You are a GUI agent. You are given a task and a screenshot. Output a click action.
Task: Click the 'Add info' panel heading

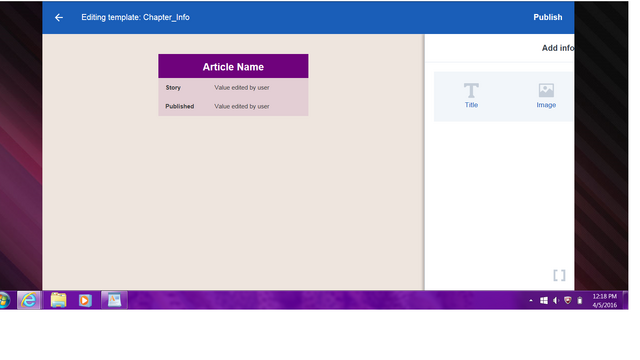(558, 48)
